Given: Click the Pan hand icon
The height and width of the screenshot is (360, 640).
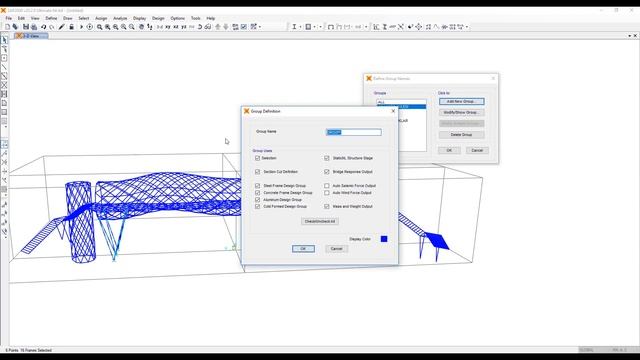Looking at the screenshot, I should click(x=141, y=27).
